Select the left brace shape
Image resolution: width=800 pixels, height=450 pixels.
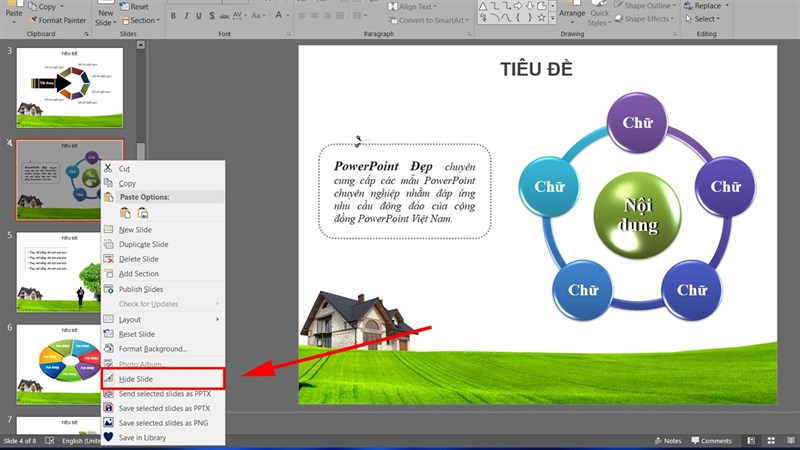coord(518,18)
